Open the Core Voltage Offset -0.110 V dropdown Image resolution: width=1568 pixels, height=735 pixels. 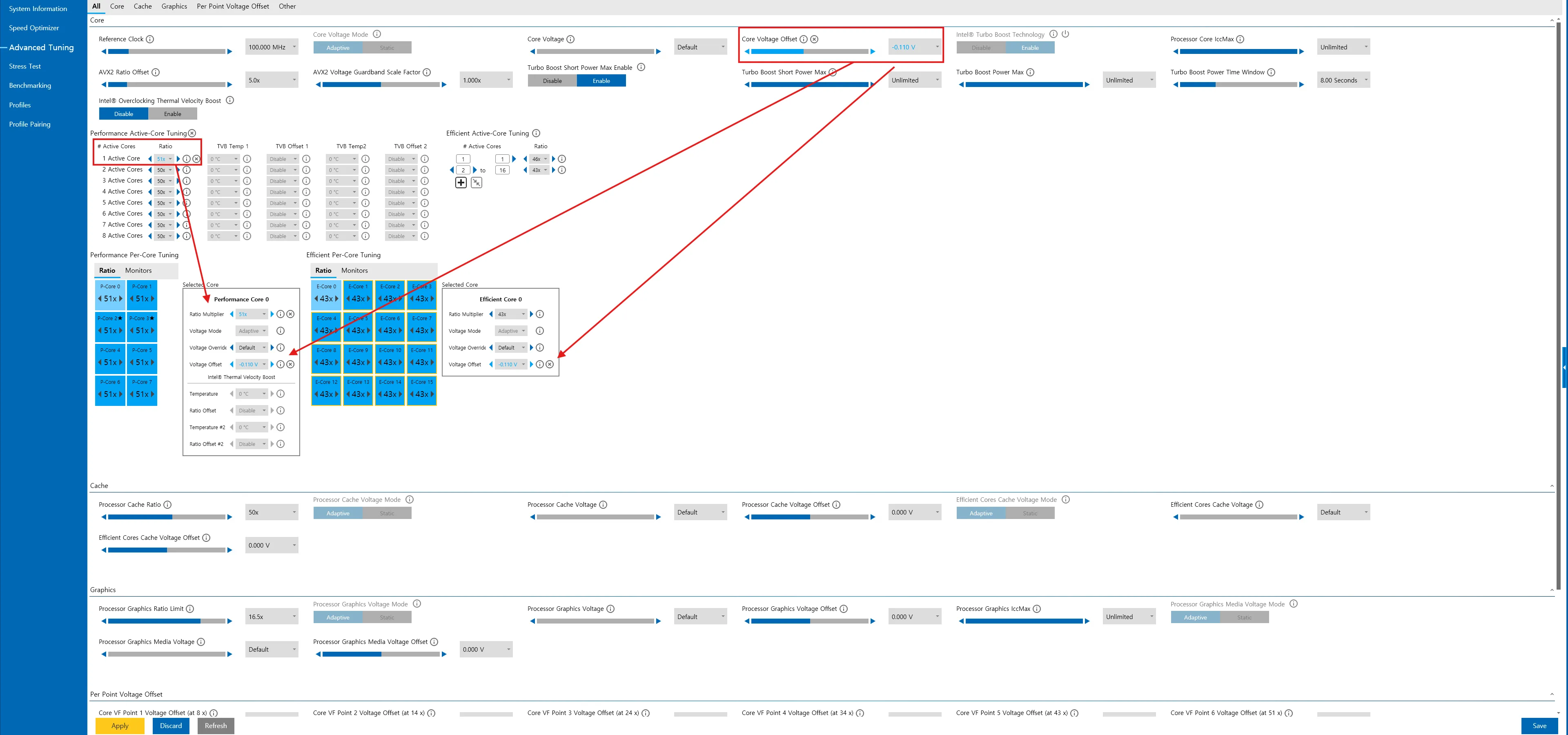pyautogui.click(x=915, y=47)
